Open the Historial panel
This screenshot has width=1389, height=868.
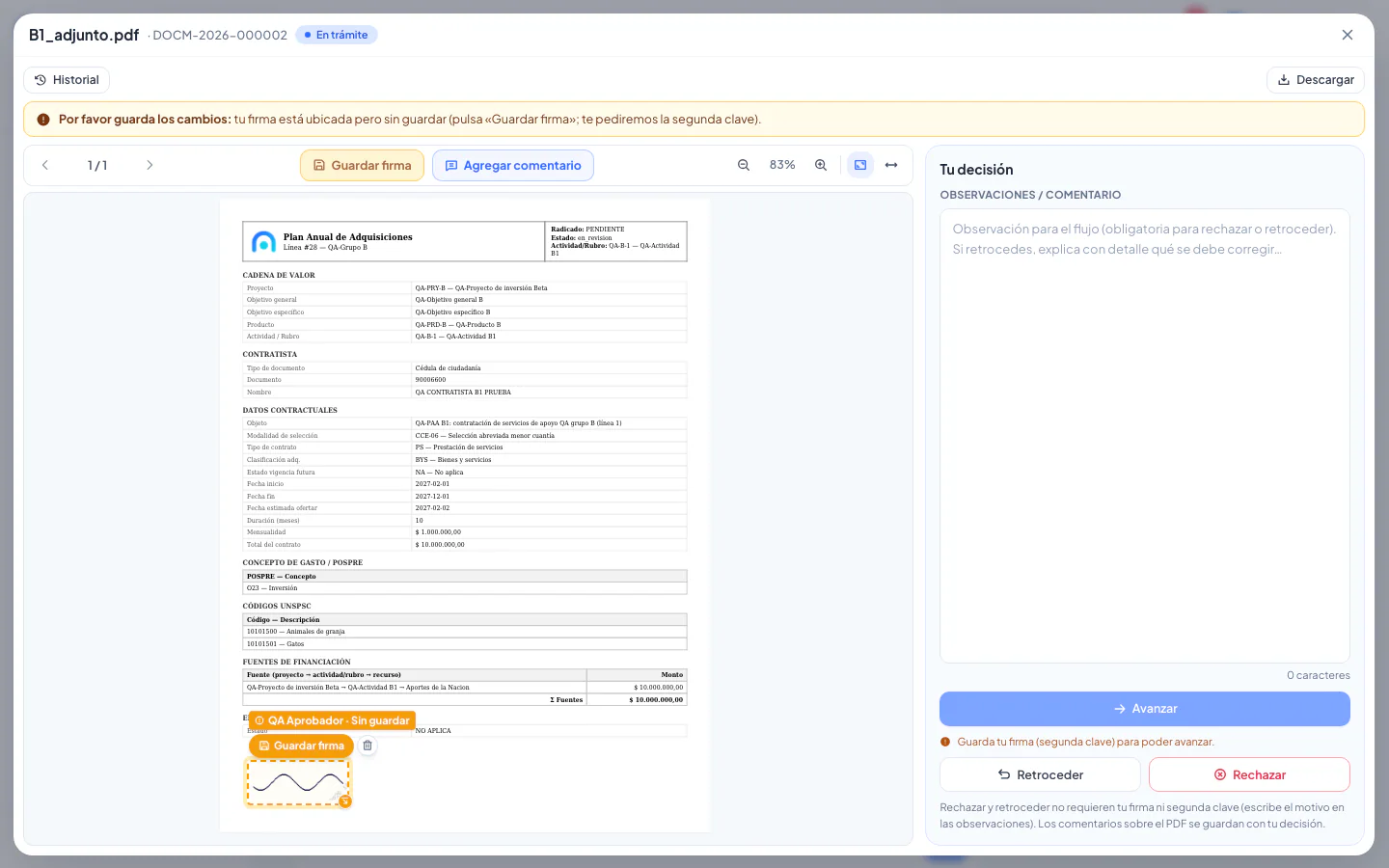67,80
